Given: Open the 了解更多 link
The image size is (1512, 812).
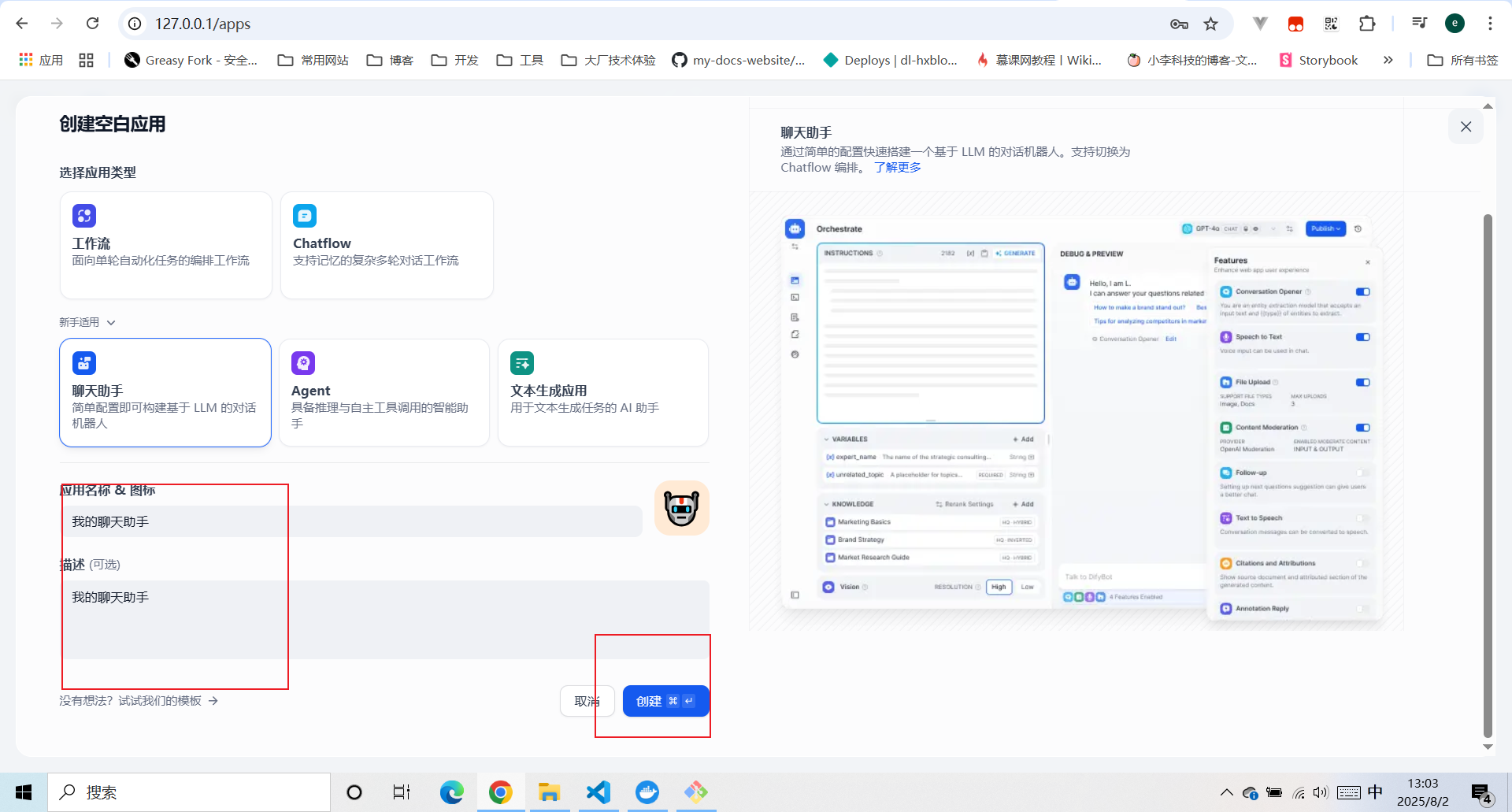Looking at the screenshot, I should pyautogui.click(x=897, y=167).
